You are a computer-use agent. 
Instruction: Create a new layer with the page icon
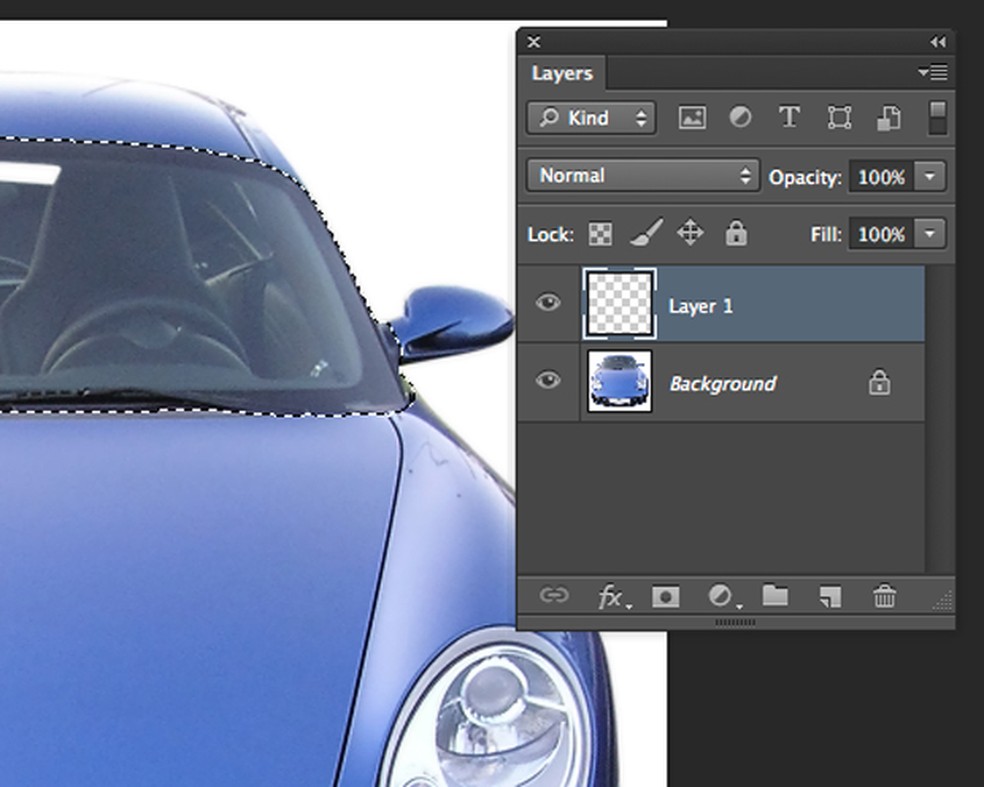829,597
